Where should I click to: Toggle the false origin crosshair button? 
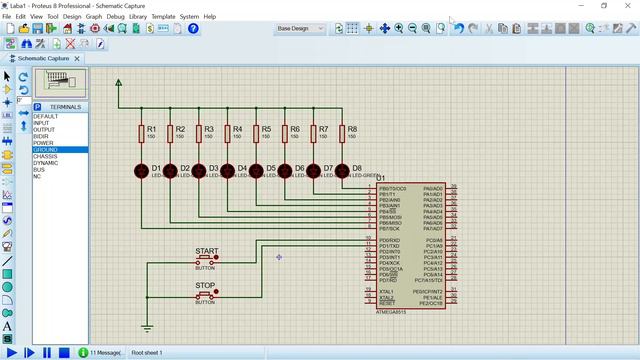[x=369, y=29]
